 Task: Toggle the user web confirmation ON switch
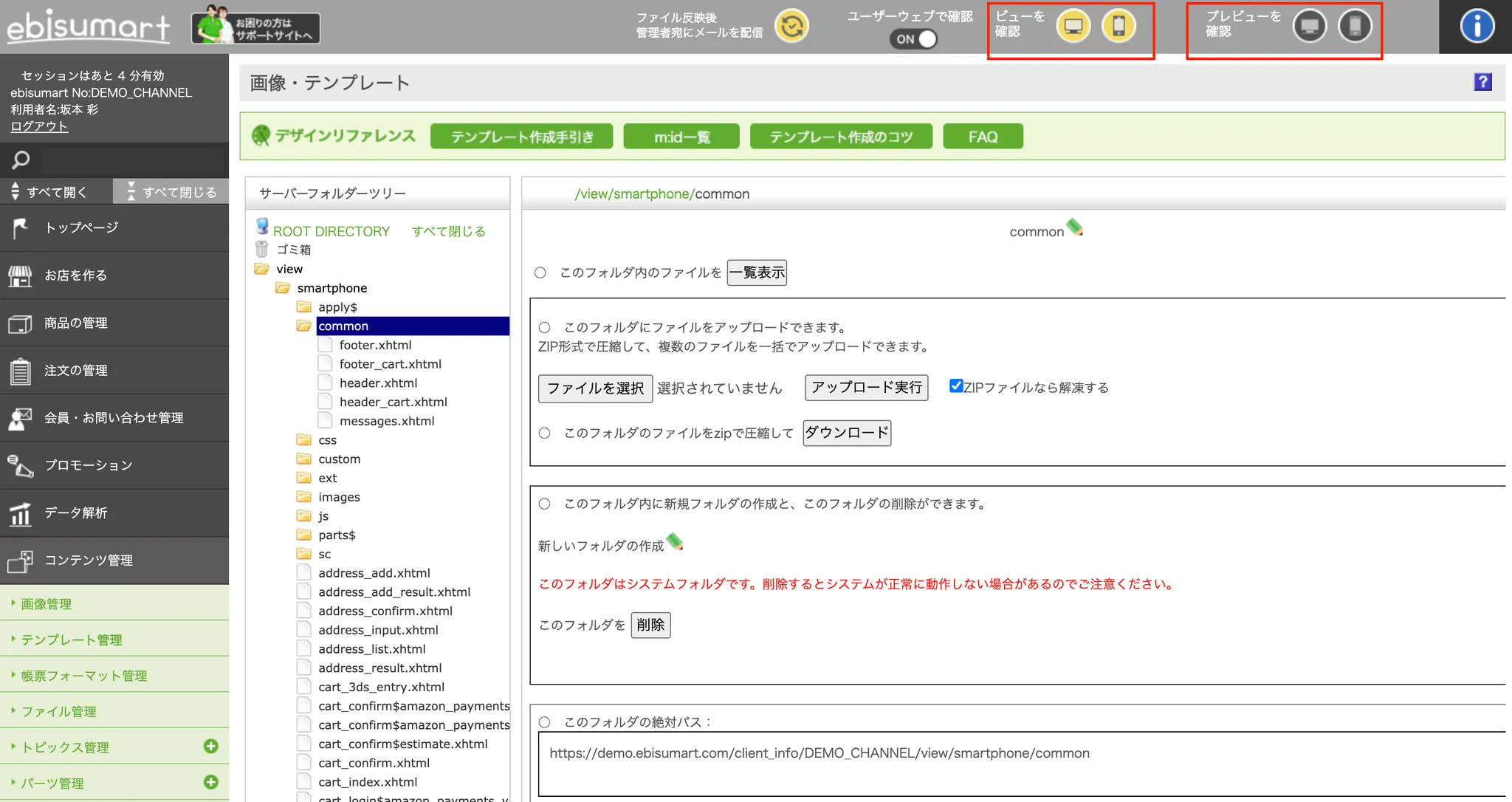pos(914,39)
